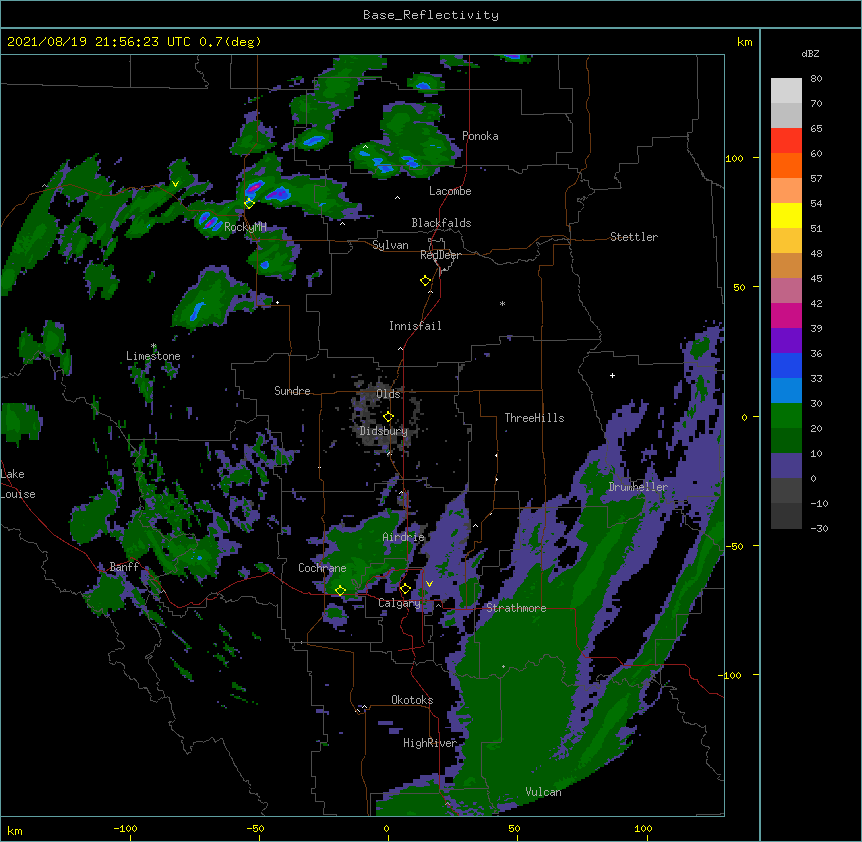Click the yellow V marker northwest of RockyMH

click(175, 184)
